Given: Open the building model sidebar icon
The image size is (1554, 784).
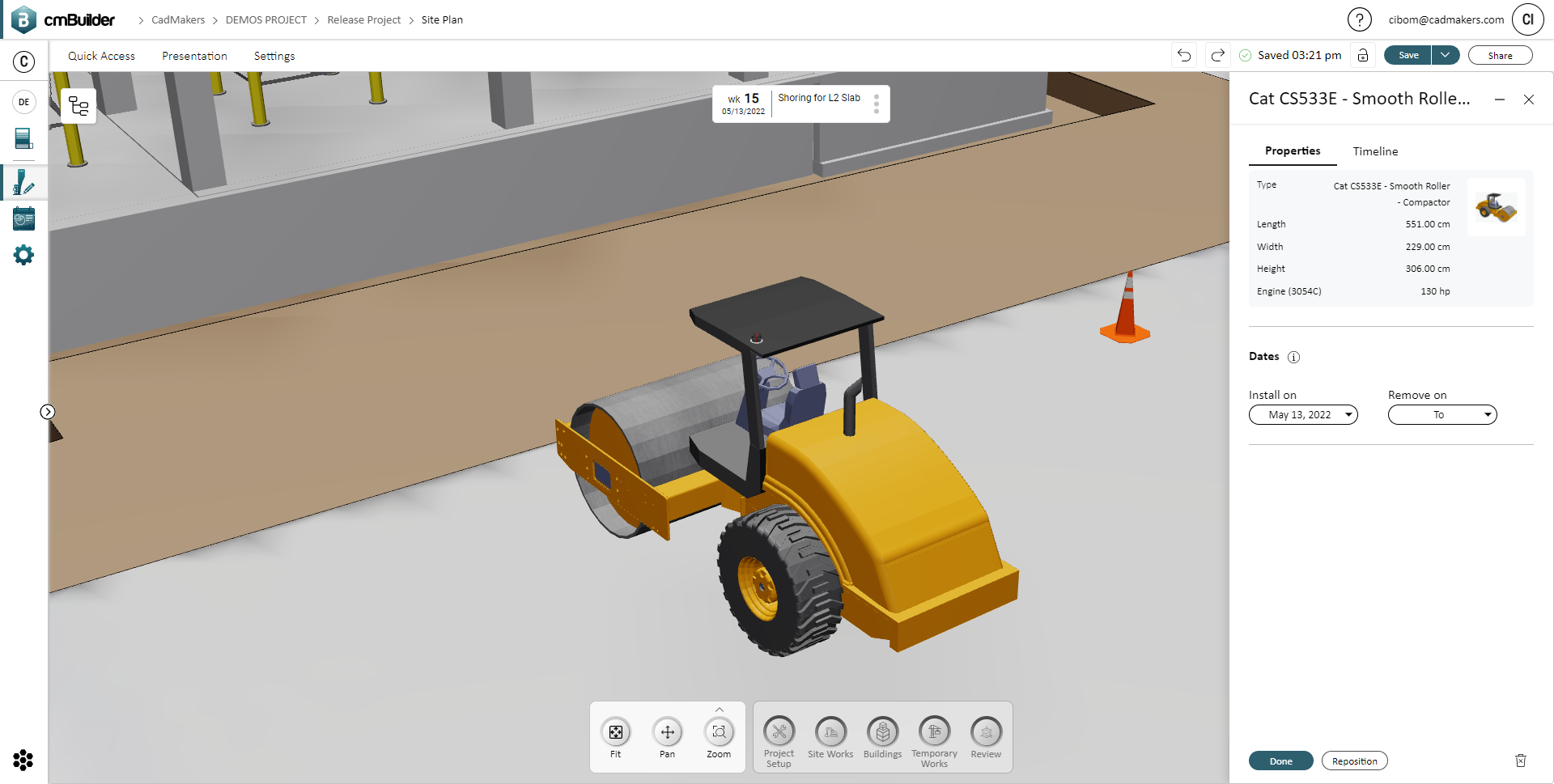Looking at the screenshot, I should 24,139.
